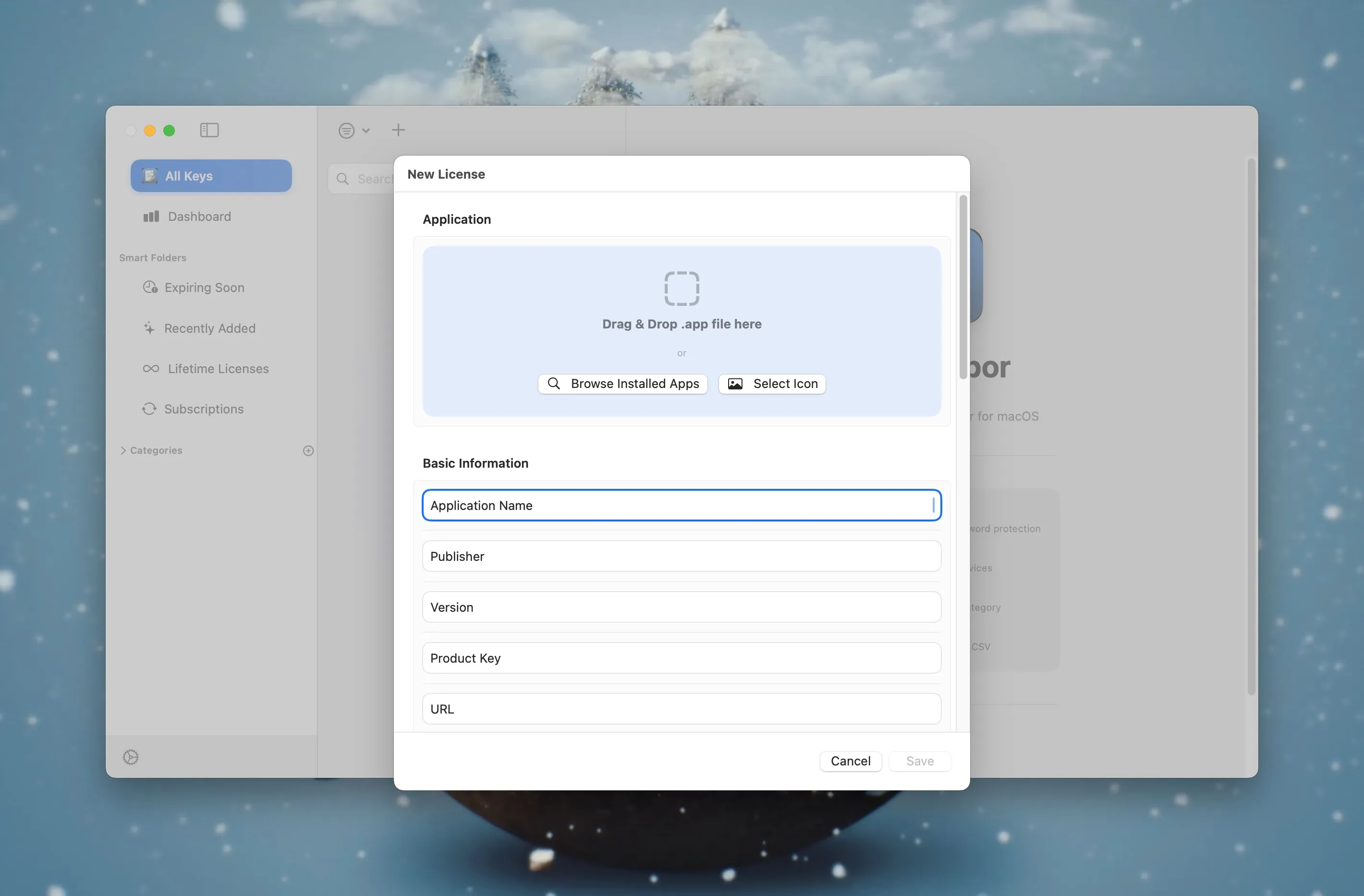Expand the Categories section chevron
1364x896 pixels.
point(122,450)
